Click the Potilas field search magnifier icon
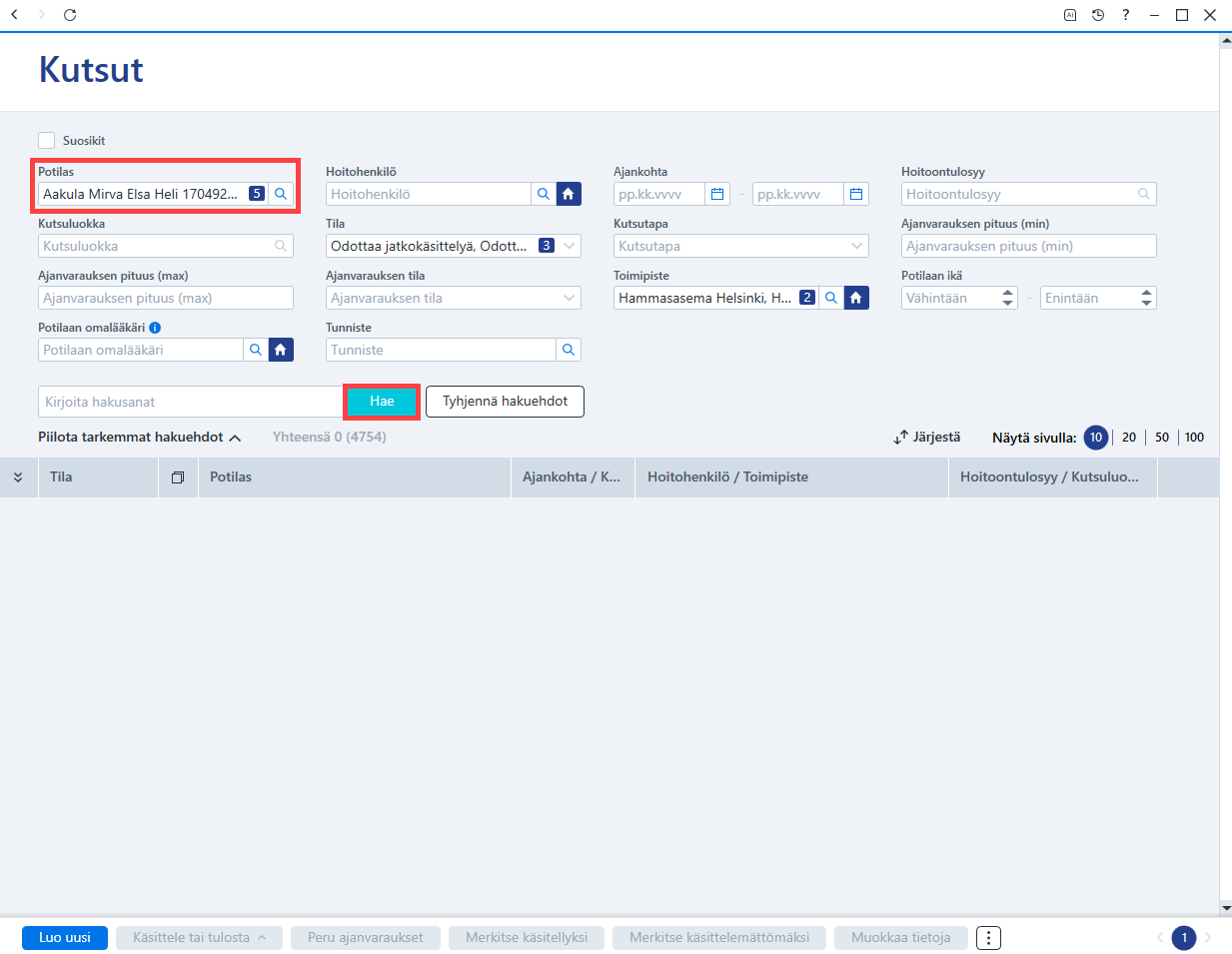The image size is (1232, 954). 281,194
